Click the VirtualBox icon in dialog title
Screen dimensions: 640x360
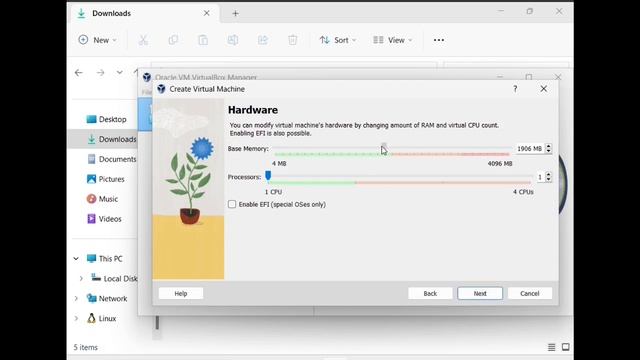(161, 89)
